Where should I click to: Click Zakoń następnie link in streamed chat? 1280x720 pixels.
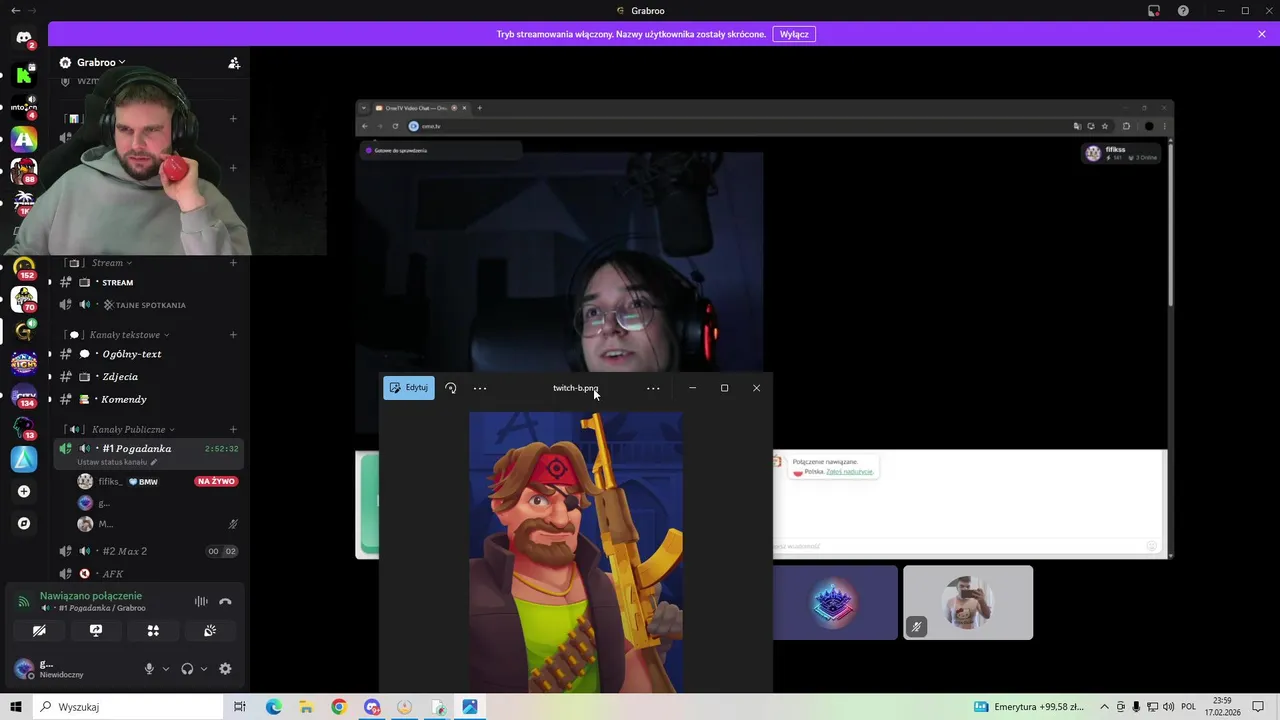(850, 471)
